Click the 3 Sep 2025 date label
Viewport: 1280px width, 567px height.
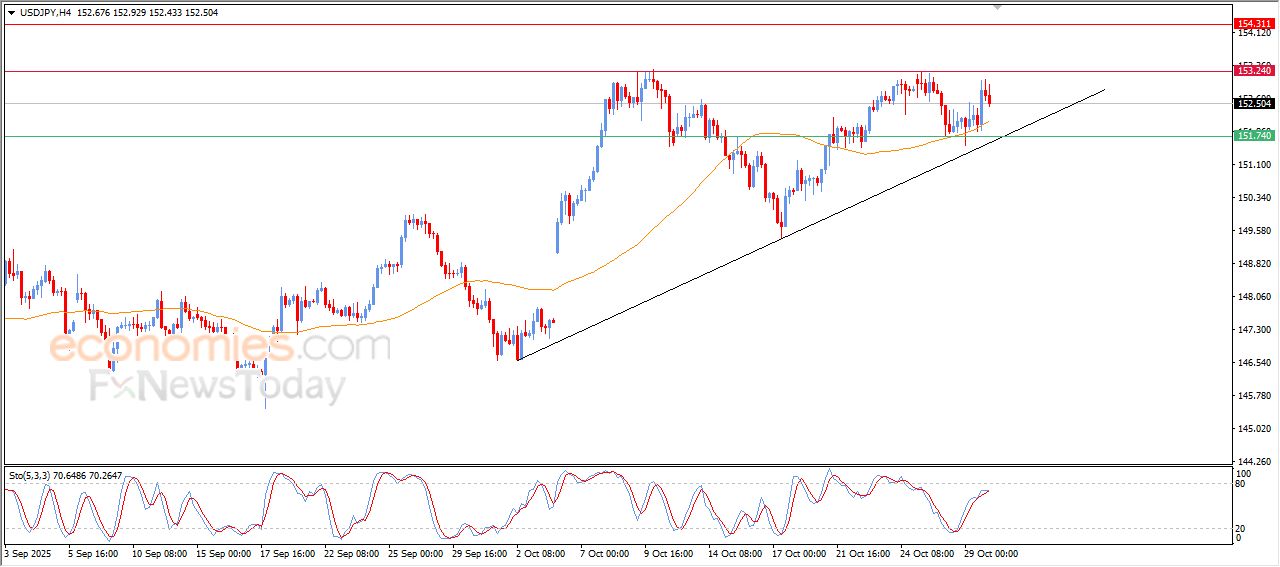pyautogui.click(x=26, y=553)
